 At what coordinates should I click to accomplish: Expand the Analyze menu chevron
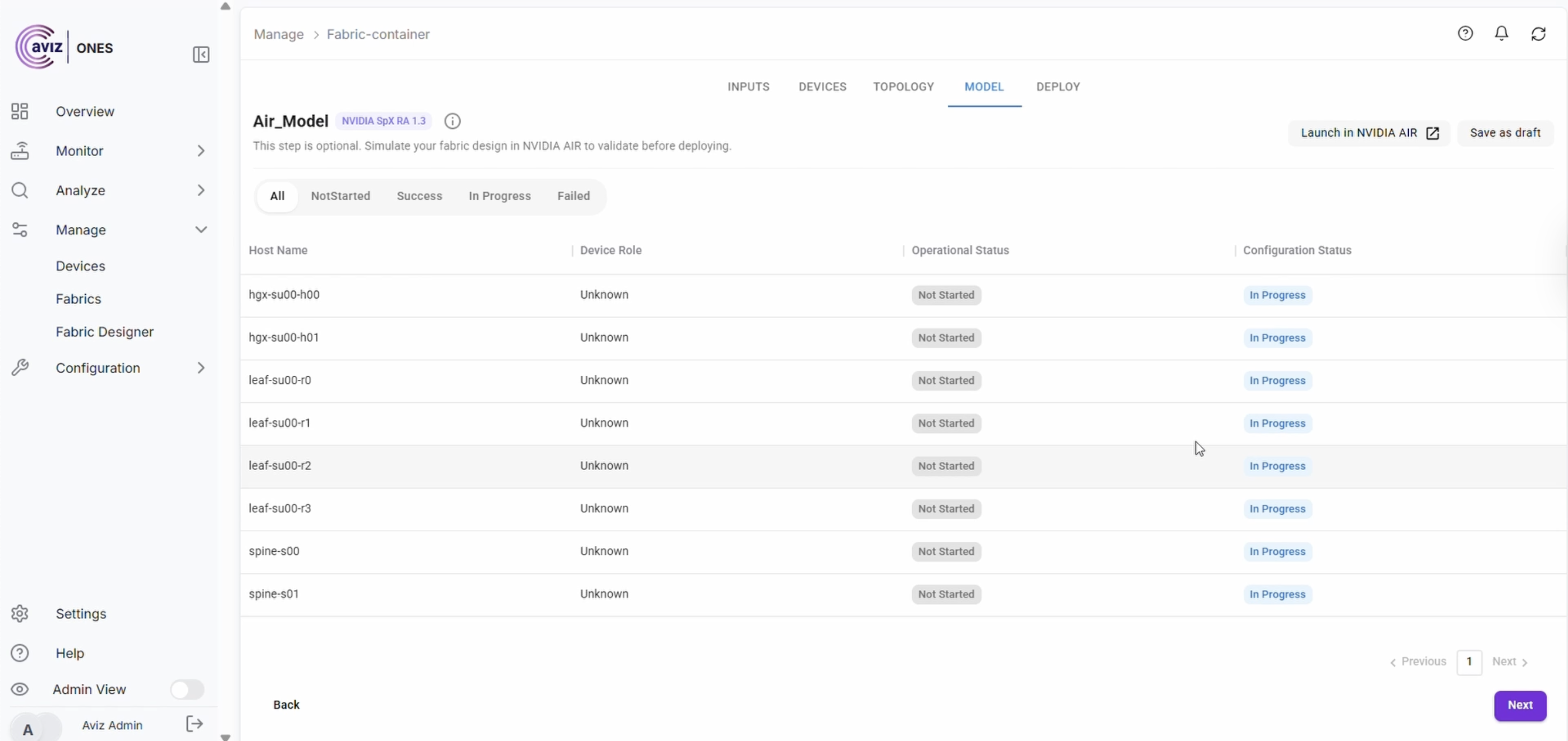pos(201,190)
